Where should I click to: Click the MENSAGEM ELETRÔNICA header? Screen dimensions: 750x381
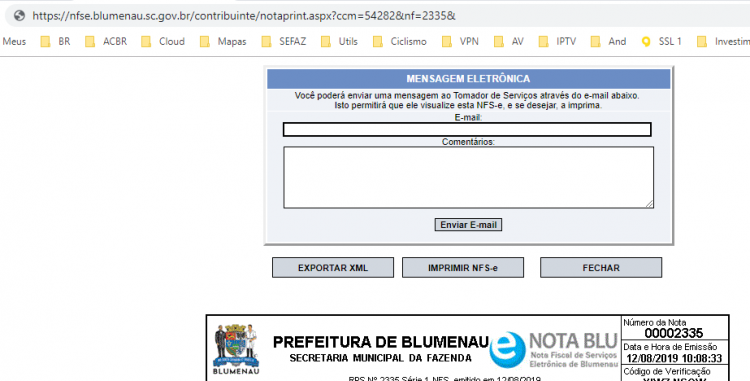tap(468, 79)
